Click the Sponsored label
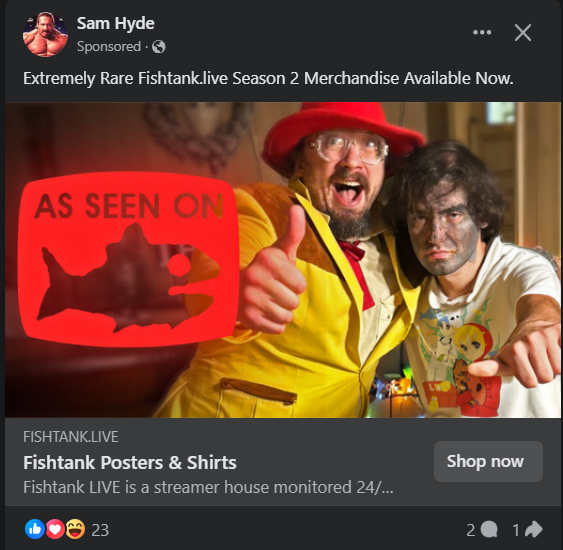 [x=109, y=46]
